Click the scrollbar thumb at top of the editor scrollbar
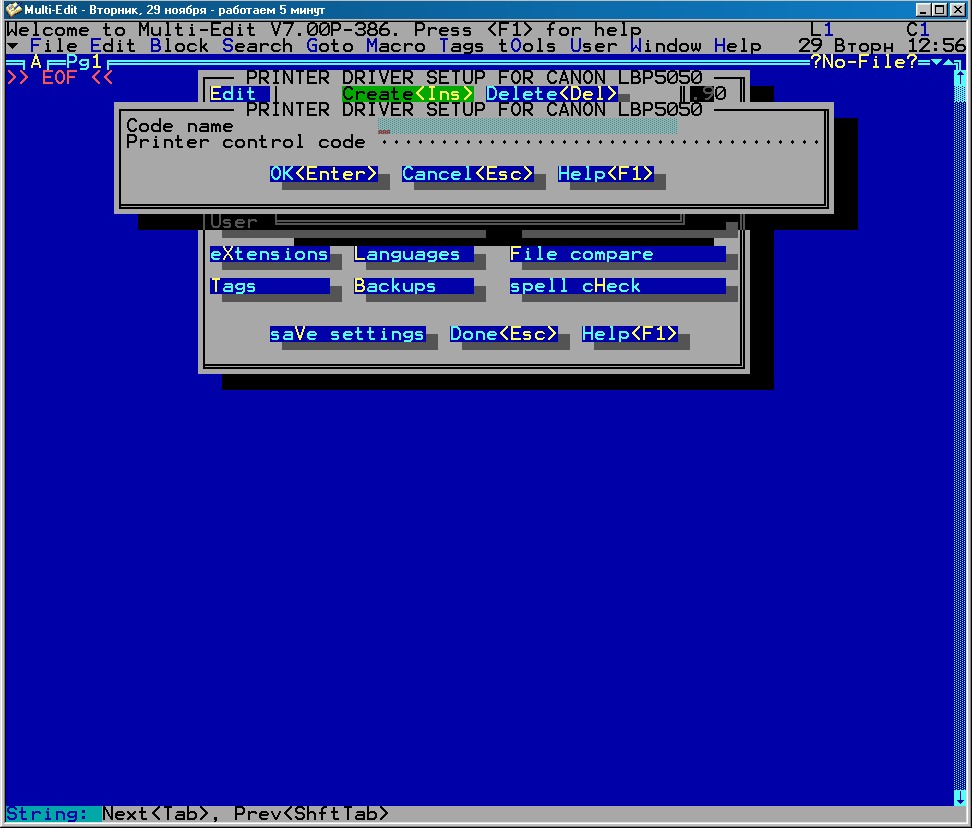Image resolution: width=972 pixels, height=828 pixels. 960,94
